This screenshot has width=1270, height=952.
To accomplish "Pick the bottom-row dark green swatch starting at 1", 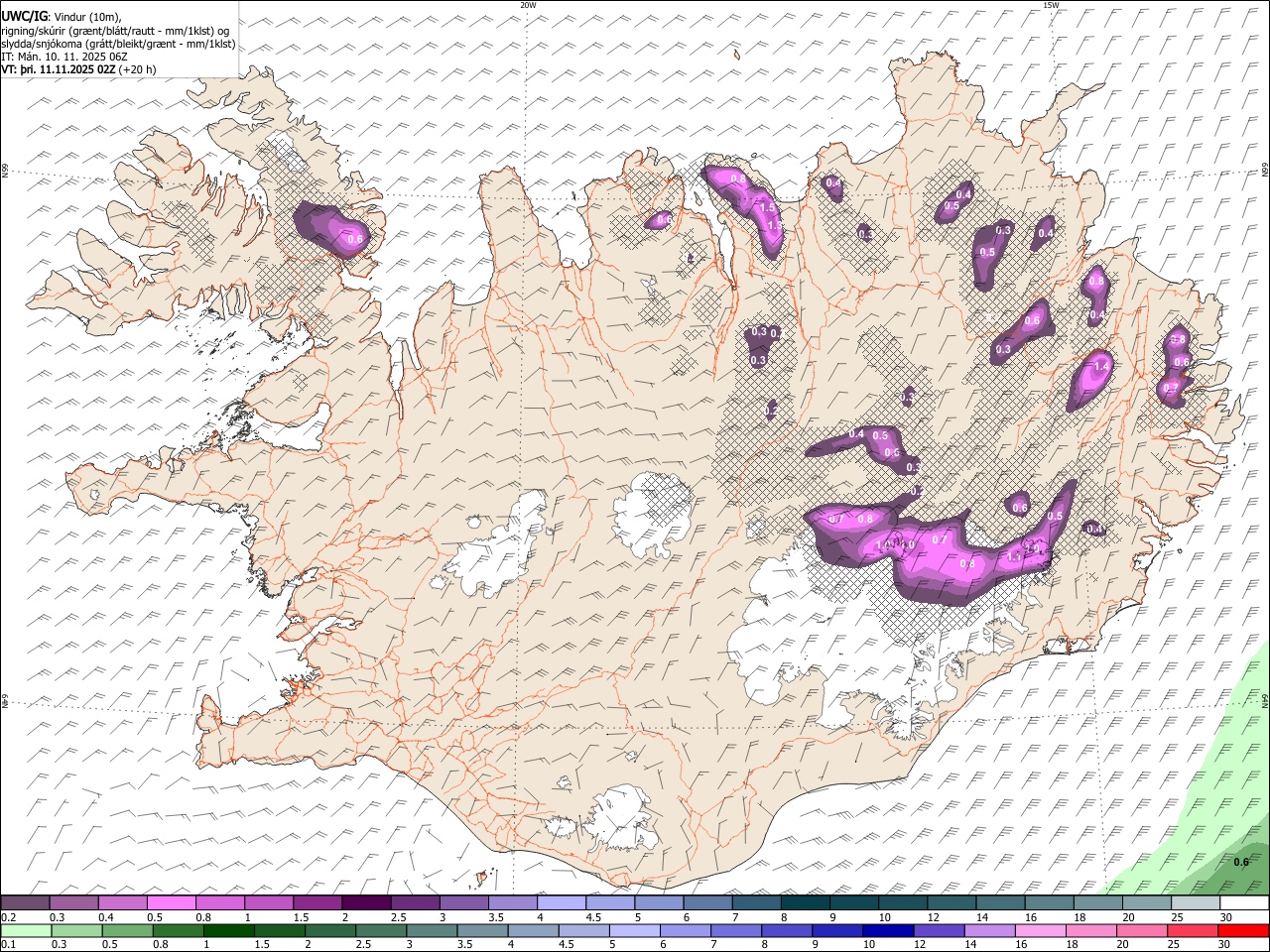I will pyautogui.click(x=229, y=930).
